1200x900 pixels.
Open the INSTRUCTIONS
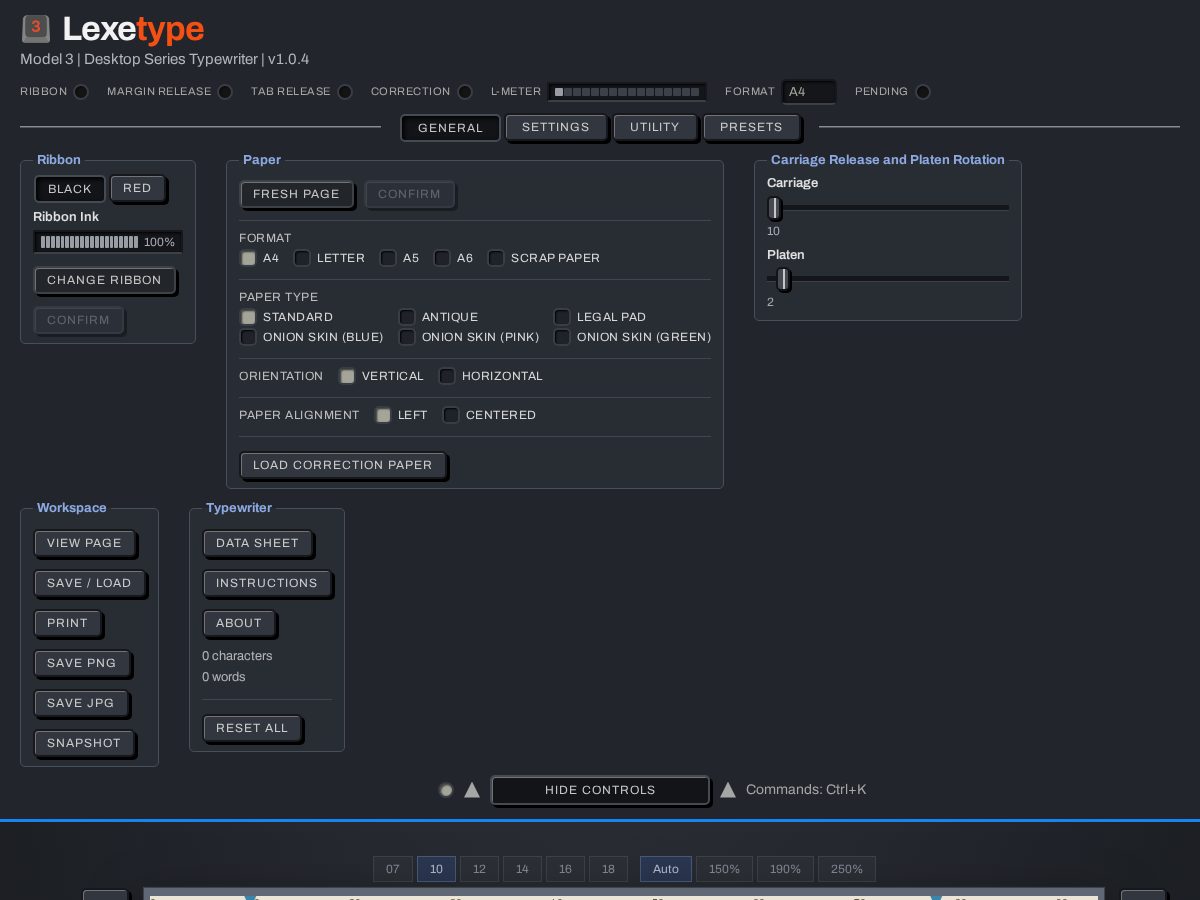[267, 583]
